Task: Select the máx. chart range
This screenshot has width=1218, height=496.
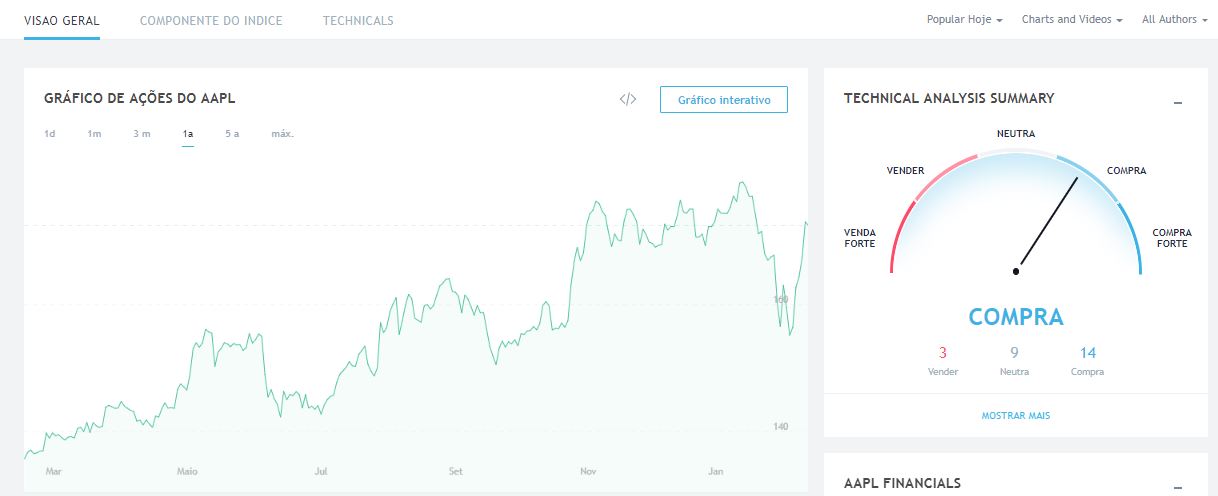Action: coord(282,133)
